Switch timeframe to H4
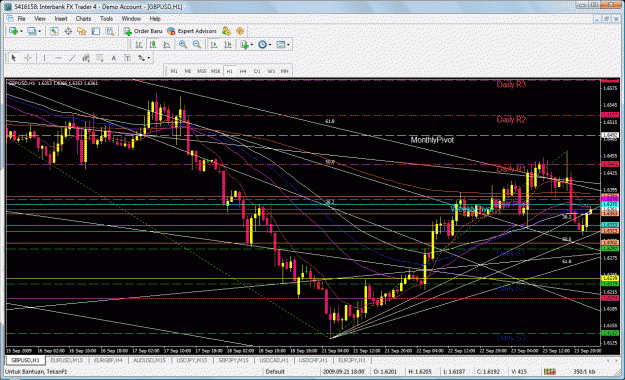Image resolution: width=625 pixels, height=380 pixels. (x=243, y=71)
